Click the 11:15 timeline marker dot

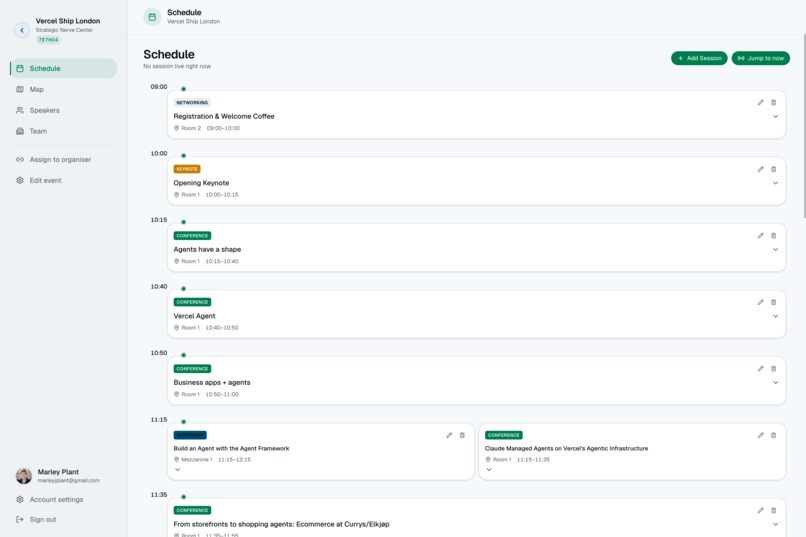184,422
